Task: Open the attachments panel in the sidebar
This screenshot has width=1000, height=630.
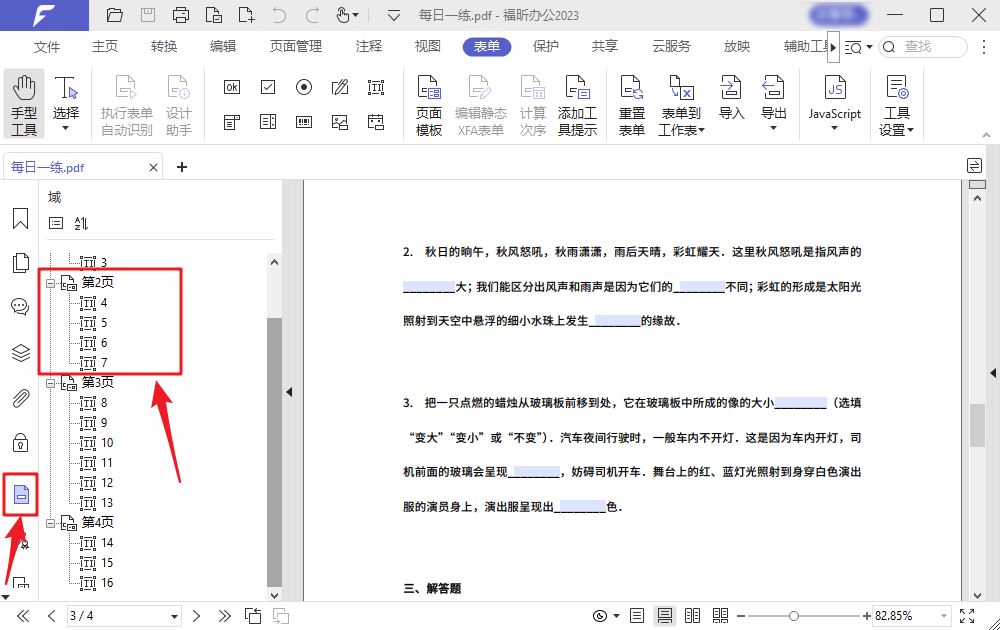Action: (x=20, y=397)
